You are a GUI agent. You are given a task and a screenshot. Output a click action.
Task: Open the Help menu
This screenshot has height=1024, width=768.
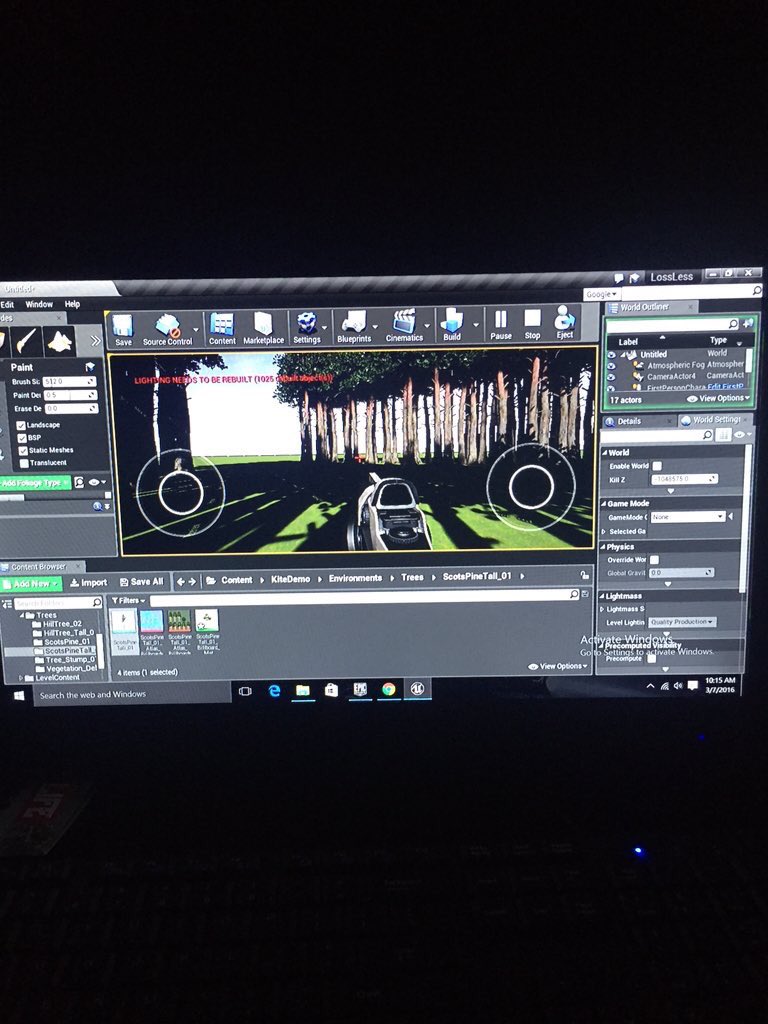tap(72, 304)
